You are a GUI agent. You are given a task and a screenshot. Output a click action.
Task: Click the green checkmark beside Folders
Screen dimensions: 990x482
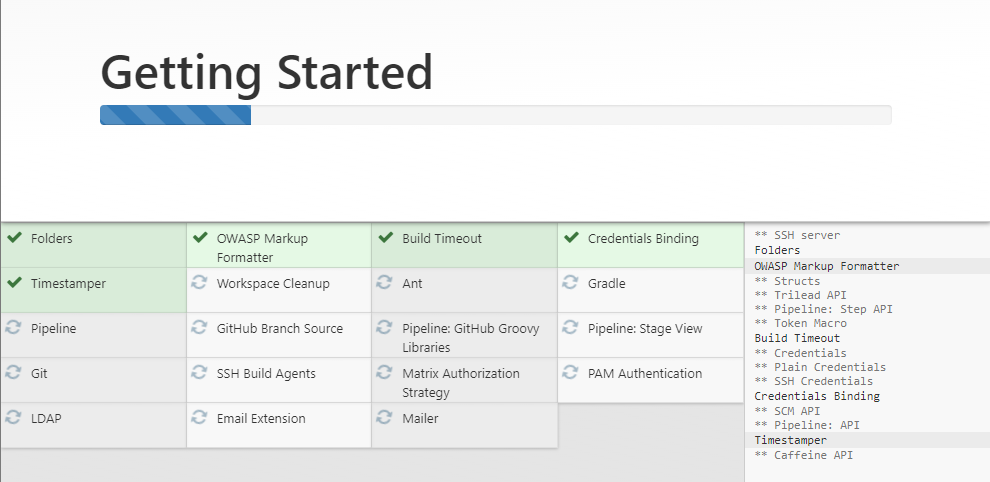(x=15, y=239)
